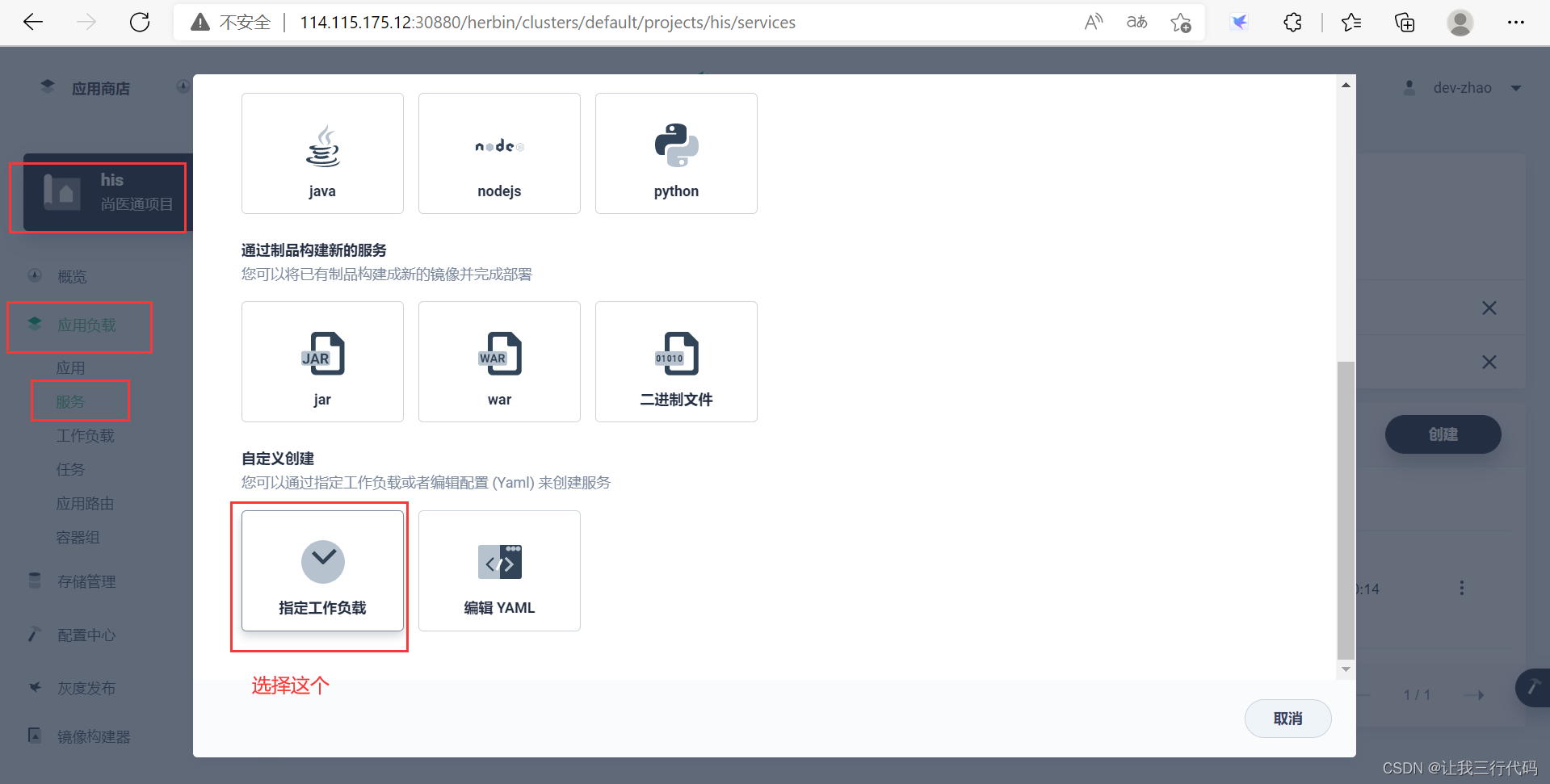Choose the 二进制文件 binary option
Image resolution: width=1550 pixels, height=784 pixels.
[676, 362]
